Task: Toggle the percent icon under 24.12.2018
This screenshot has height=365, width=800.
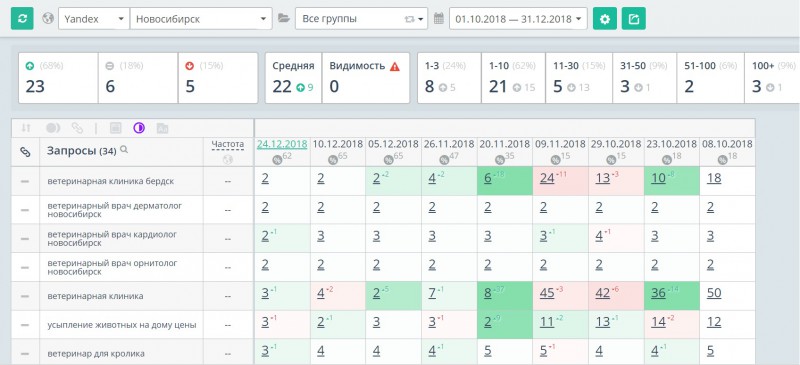Action: [277, 160]
